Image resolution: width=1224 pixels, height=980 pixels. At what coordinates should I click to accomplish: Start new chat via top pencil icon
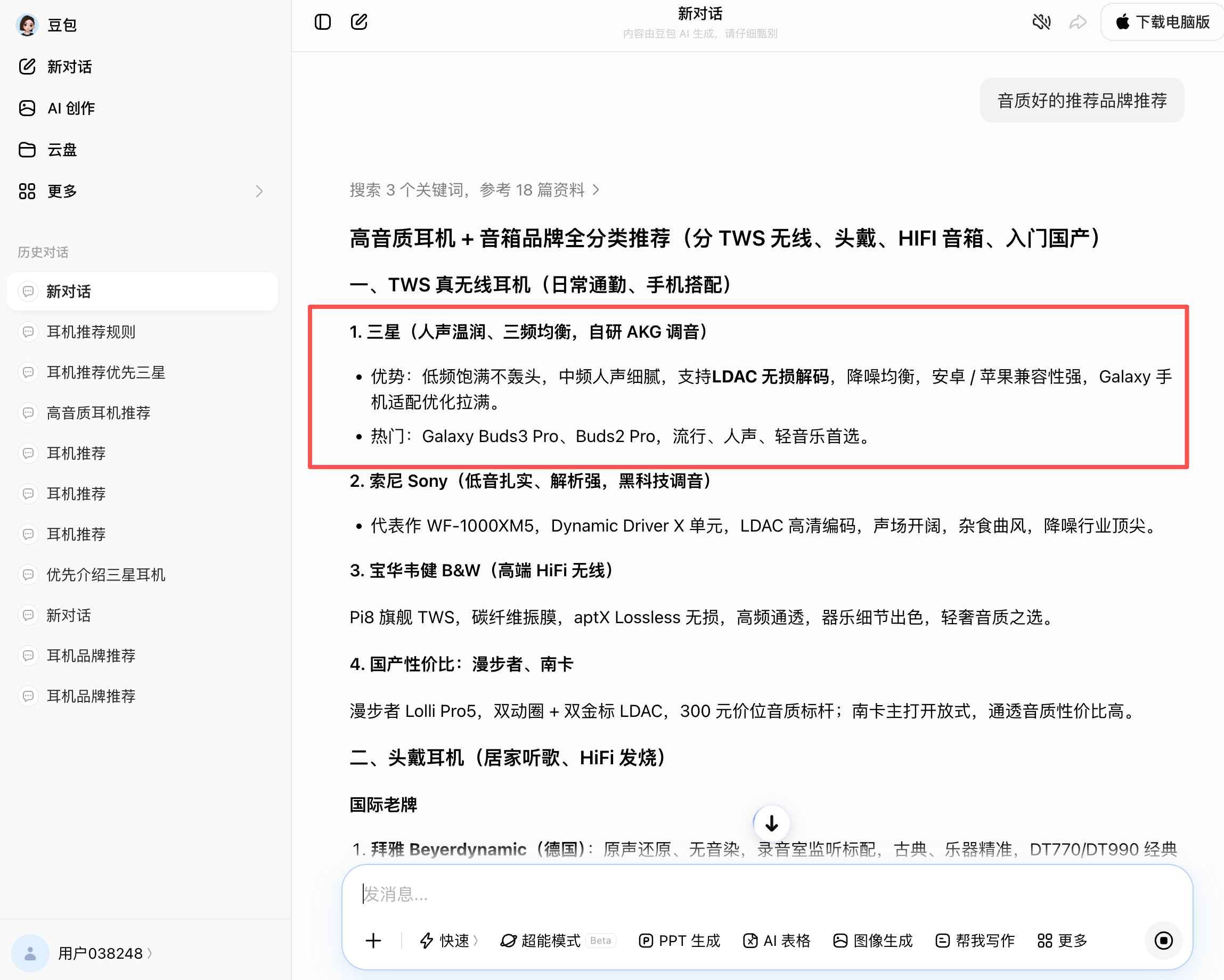coord(359,22)
